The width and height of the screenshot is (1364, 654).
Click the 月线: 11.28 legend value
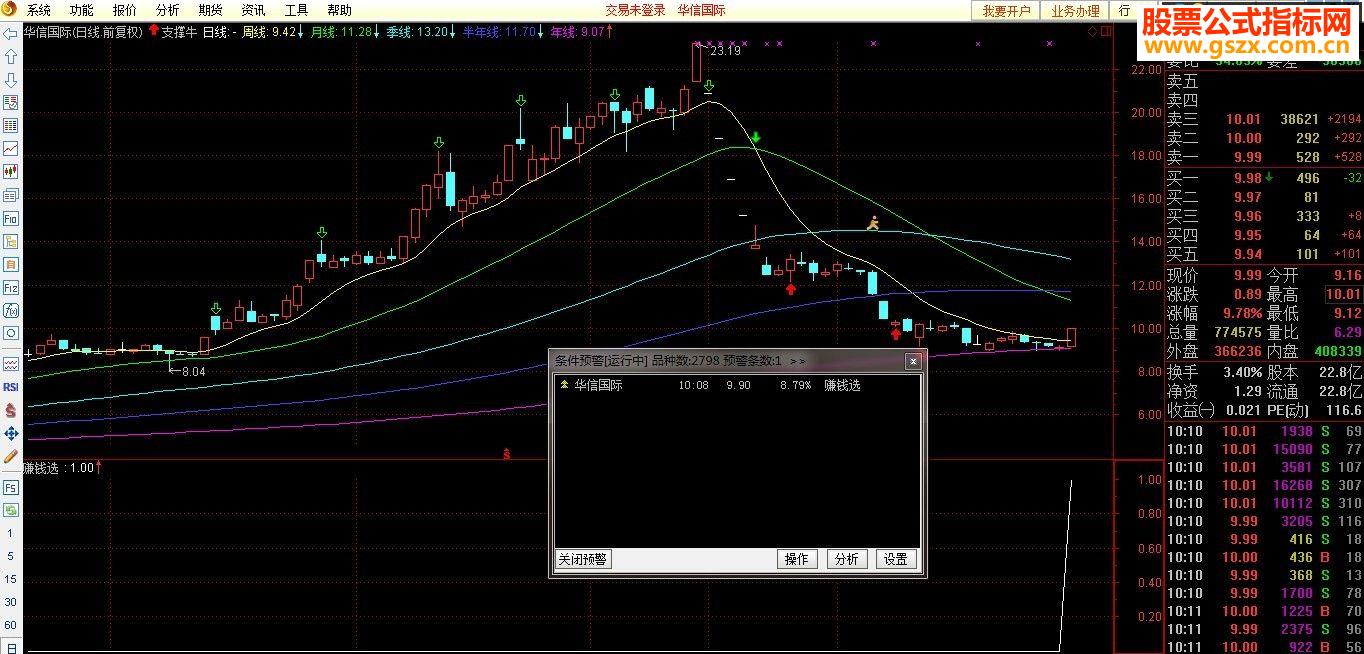tap(345, 32)
